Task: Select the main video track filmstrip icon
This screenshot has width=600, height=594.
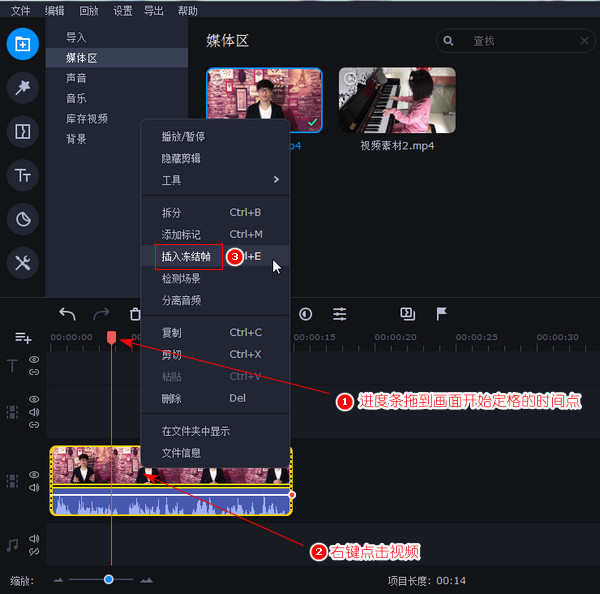Action: tap(12, 481)
